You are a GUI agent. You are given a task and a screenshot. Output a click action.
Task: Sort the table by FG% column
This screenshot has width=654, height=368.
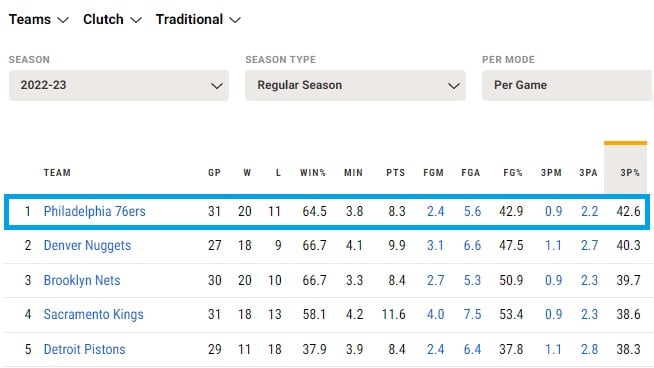pos(513,173)
